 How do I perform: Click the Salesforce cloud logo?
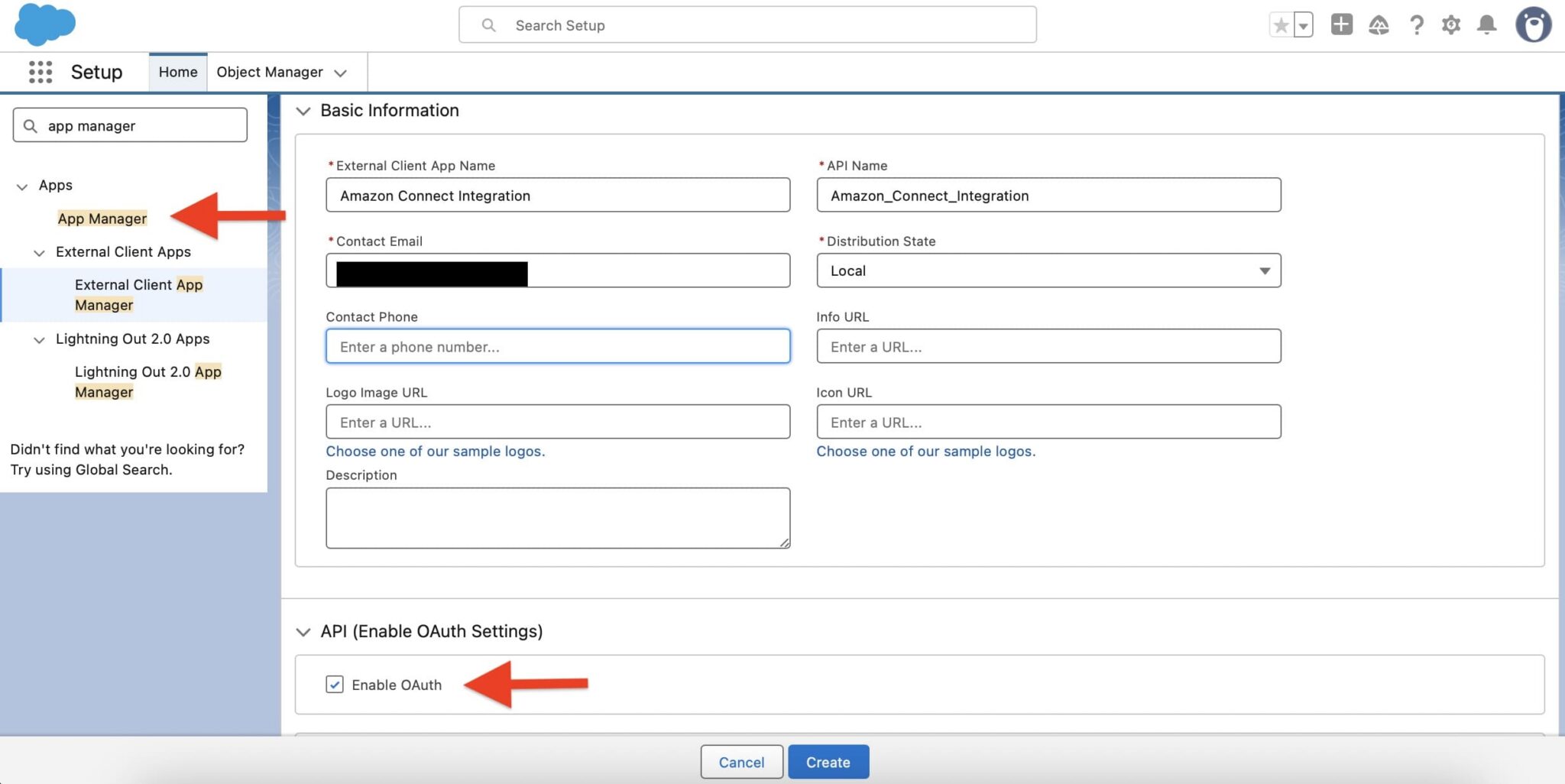[x=44, y=24]
